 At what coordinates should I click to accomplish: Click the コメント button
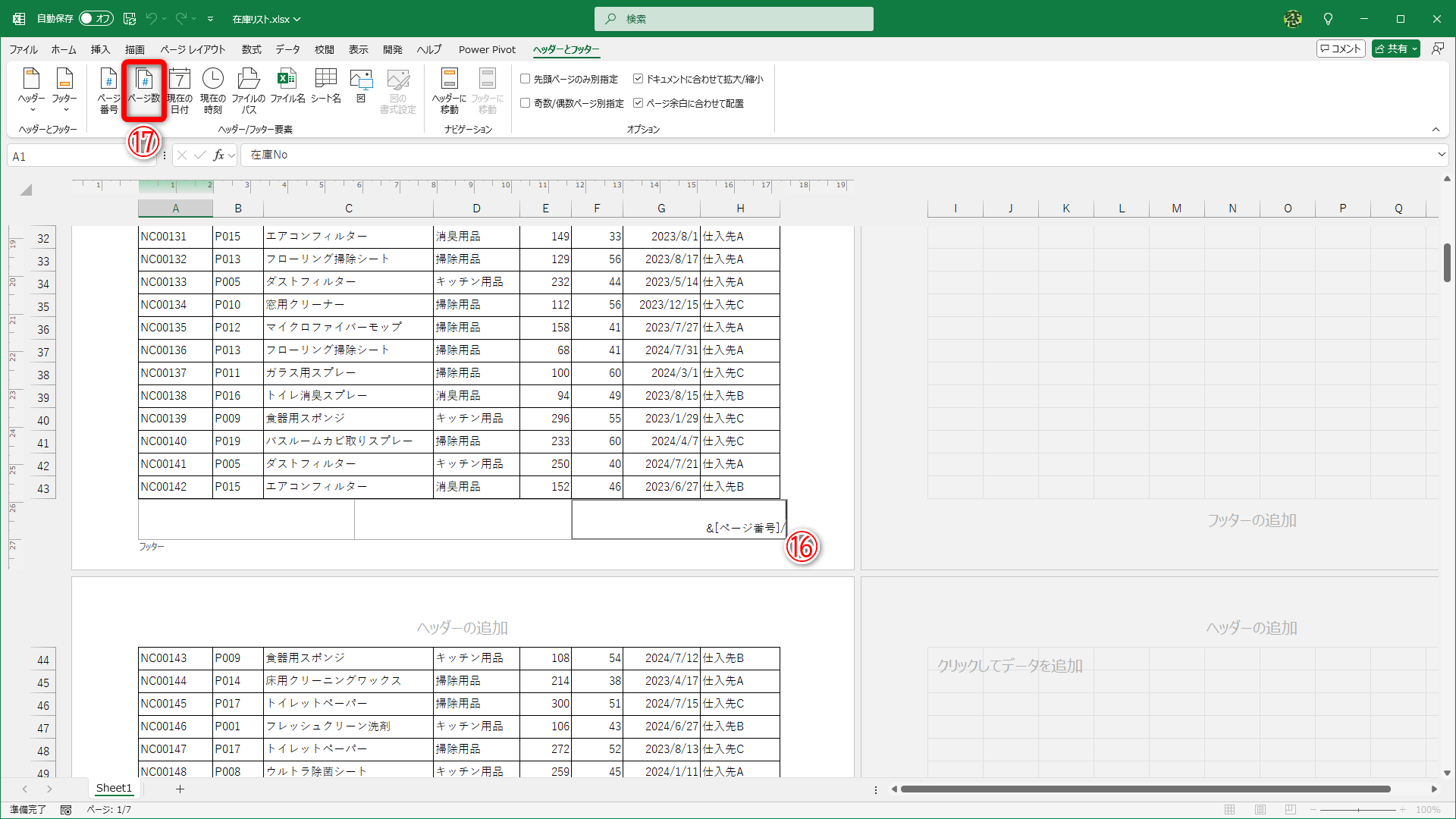pos(1341,49)
